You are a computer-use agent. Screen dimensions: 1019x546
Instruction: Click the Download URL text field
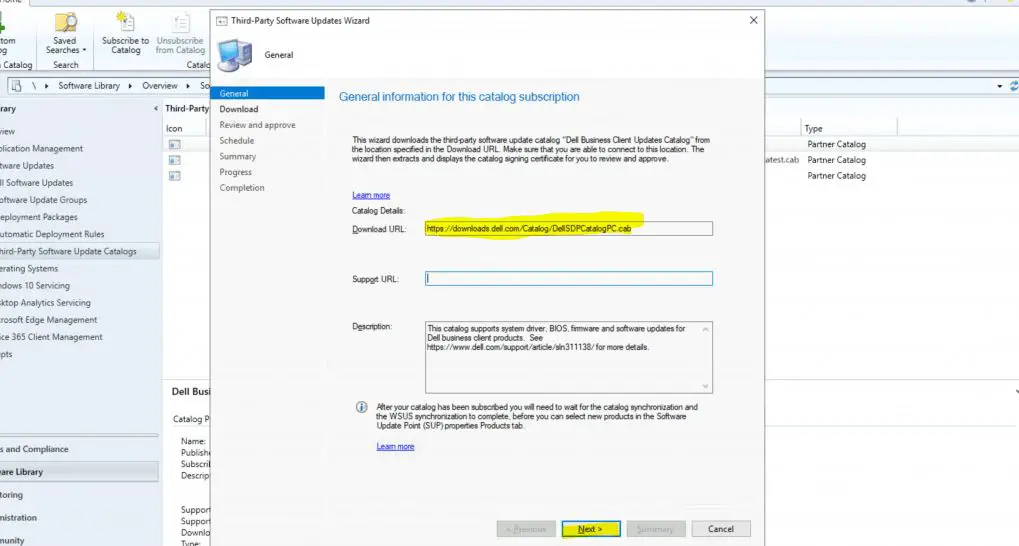coord(568,229)
